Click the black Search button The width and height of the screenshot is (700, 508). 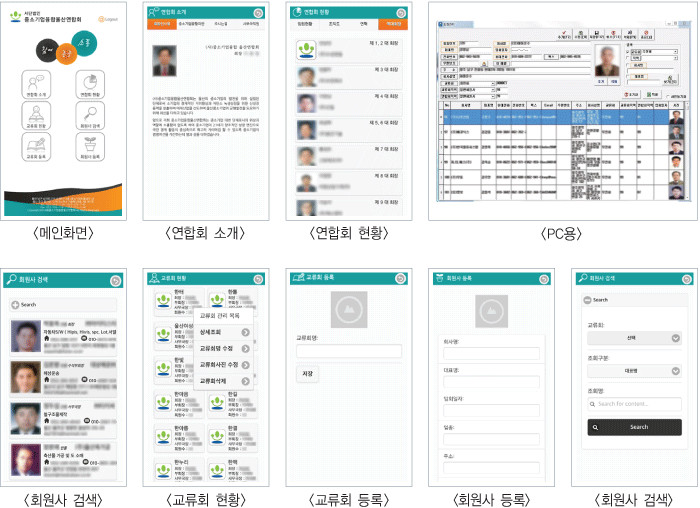634,427
